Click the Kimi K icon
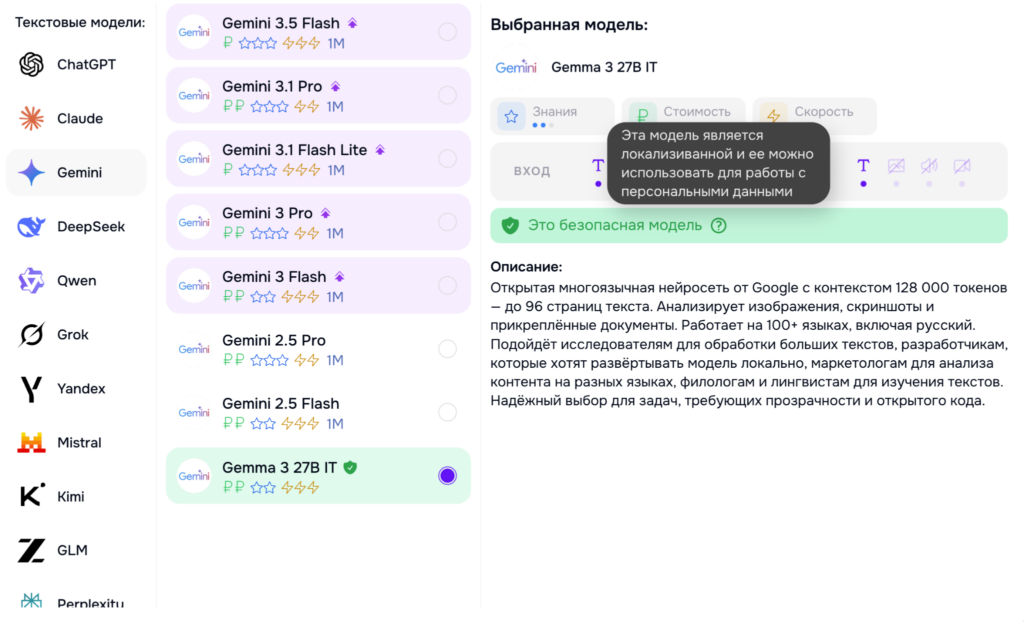This screenshot has height=622, width=1024. (x=31, y=497)
